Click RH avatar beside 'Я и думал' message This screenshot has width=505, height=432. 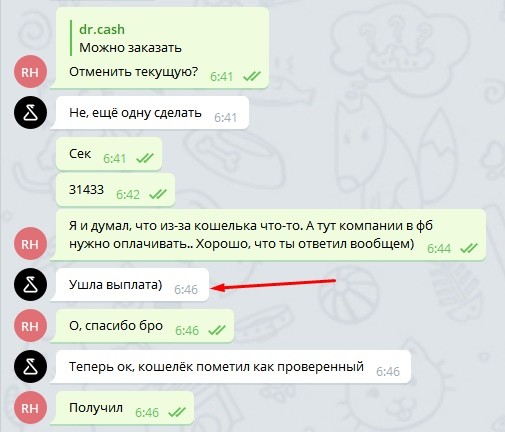click(30, 244)
